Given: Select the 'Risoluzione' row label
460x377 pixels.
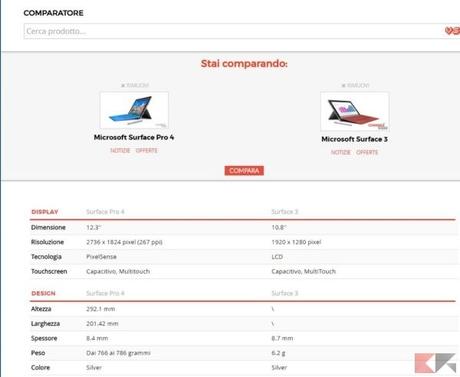Looking at the screenshot, I should (47, 242).
